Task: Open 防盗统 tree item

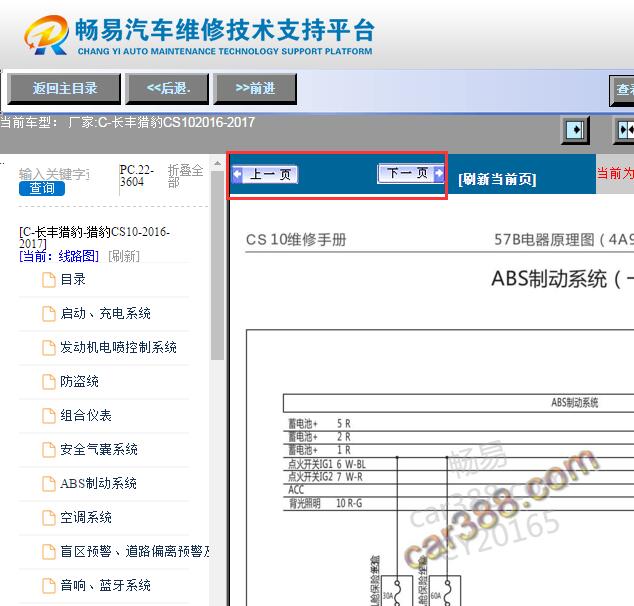Action: (79, 381)
